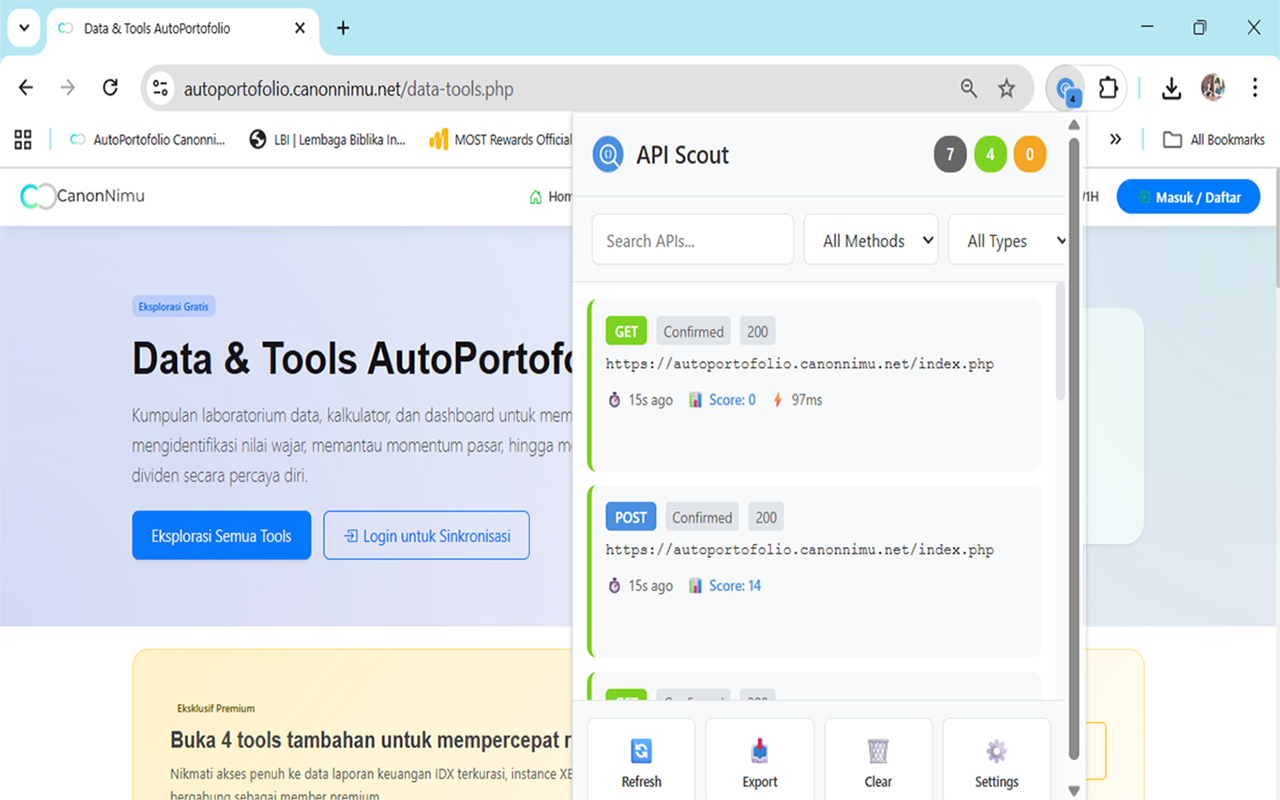Click the Chrome profile avatar
The image size is (1280, 800).
tap(1213, 88)
